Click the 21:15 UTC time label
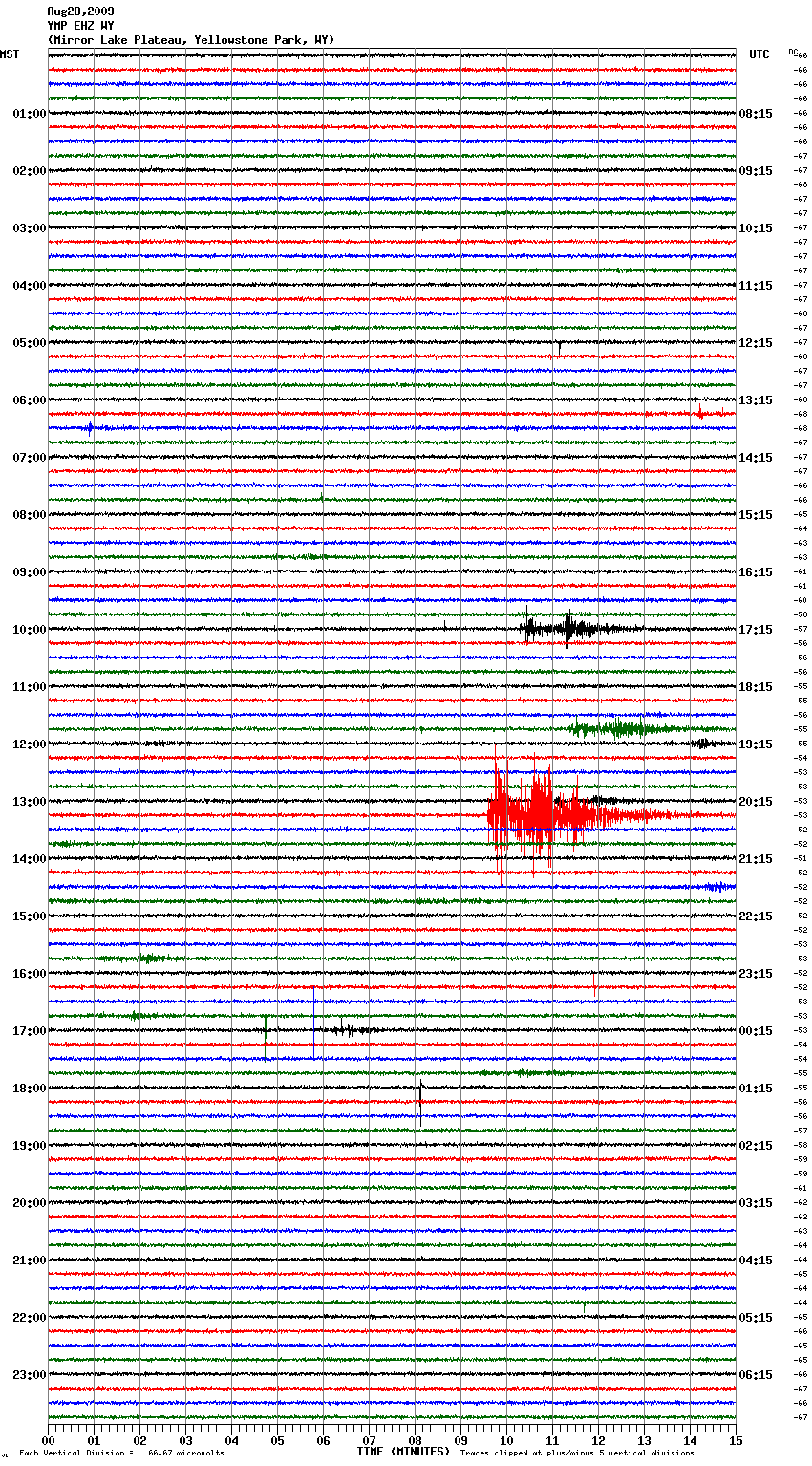Viewport: 812px width, 1466px height. click(x=756, y=859)
